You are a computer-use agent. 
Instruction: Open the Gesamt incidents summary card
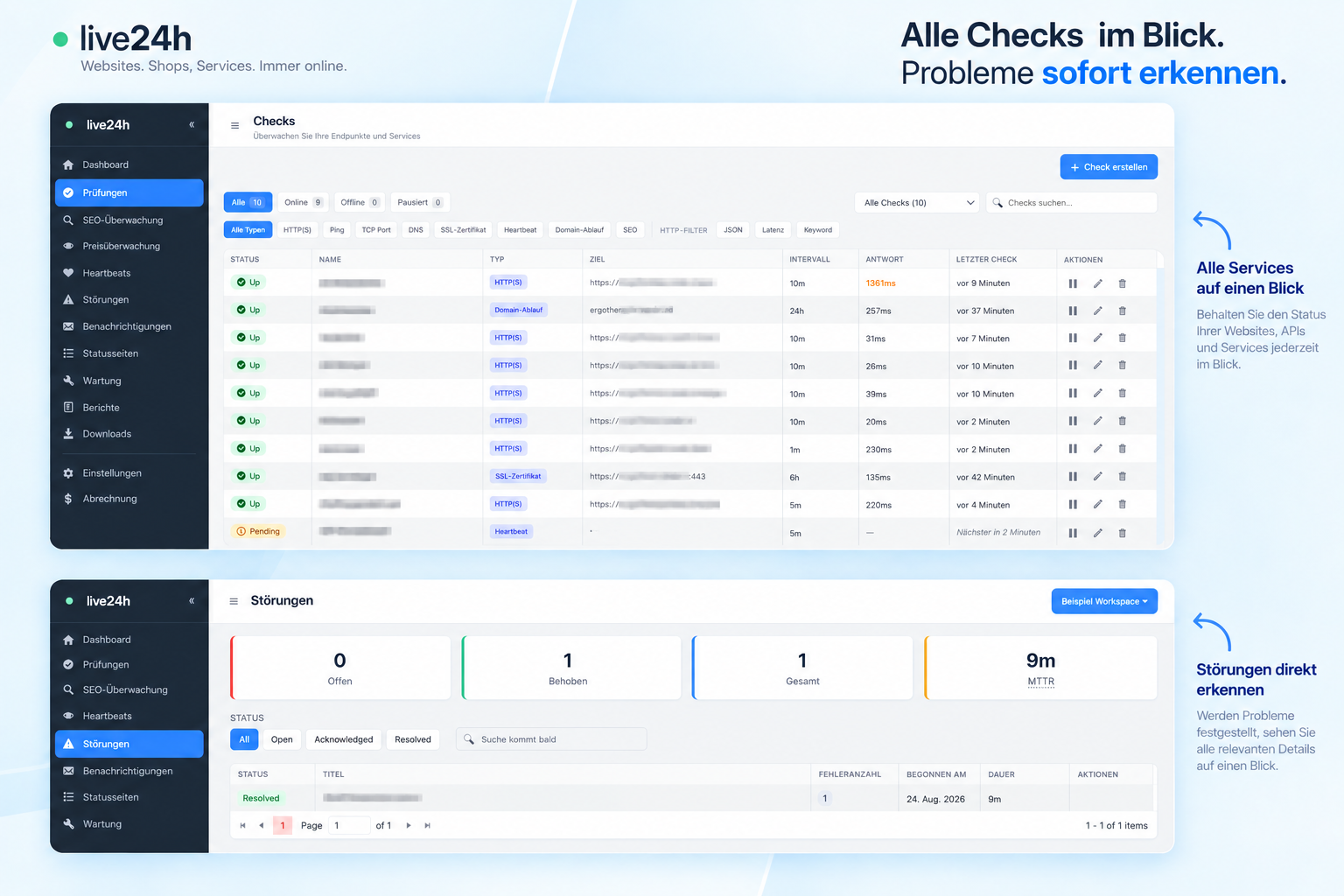(x=802, y=668)
